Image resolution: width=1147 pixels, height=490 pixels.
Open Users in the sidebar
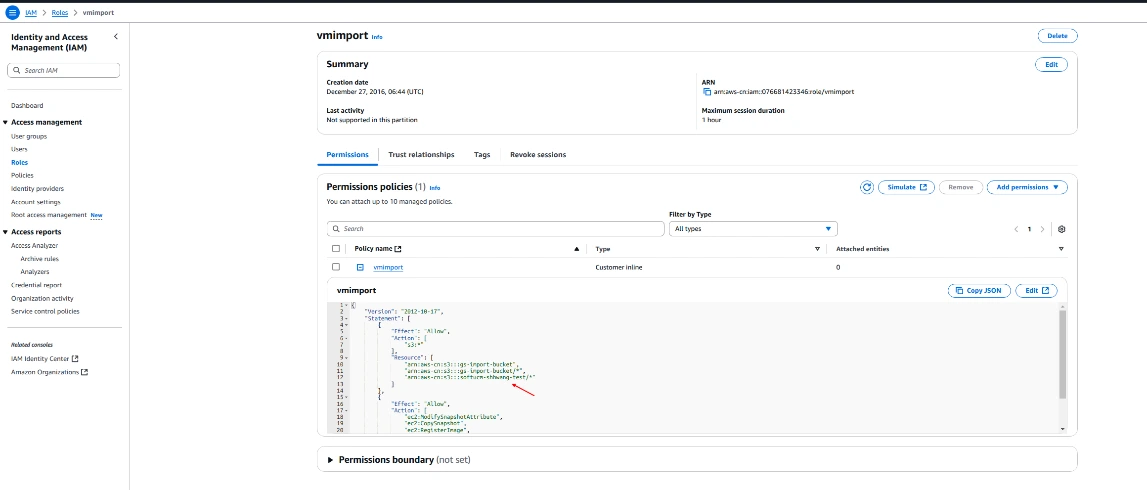19,149
